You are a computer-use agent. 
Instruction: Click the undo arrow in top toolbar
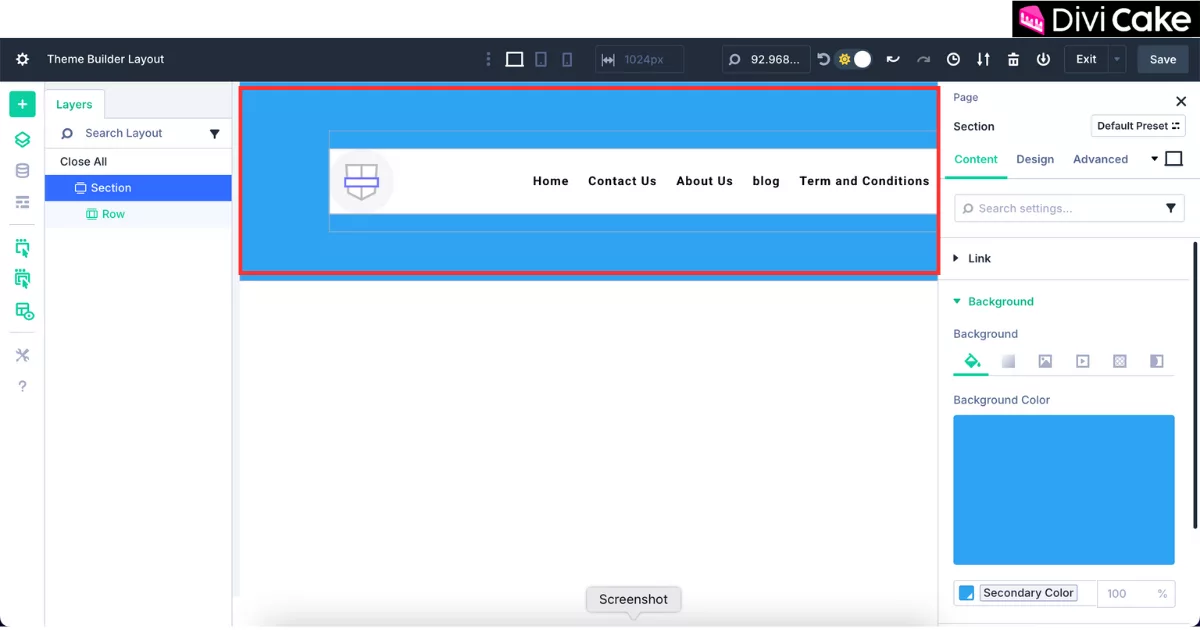point(893,59)
